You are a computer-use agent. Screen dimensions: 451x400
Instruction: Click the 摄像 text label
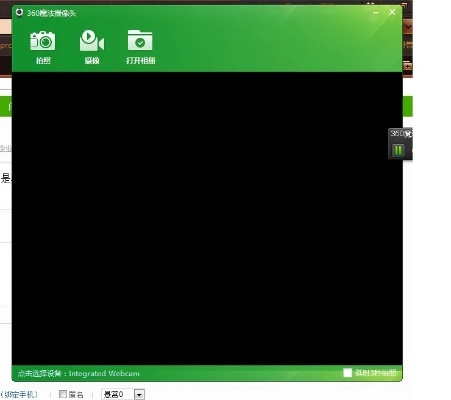click(92, 61)
